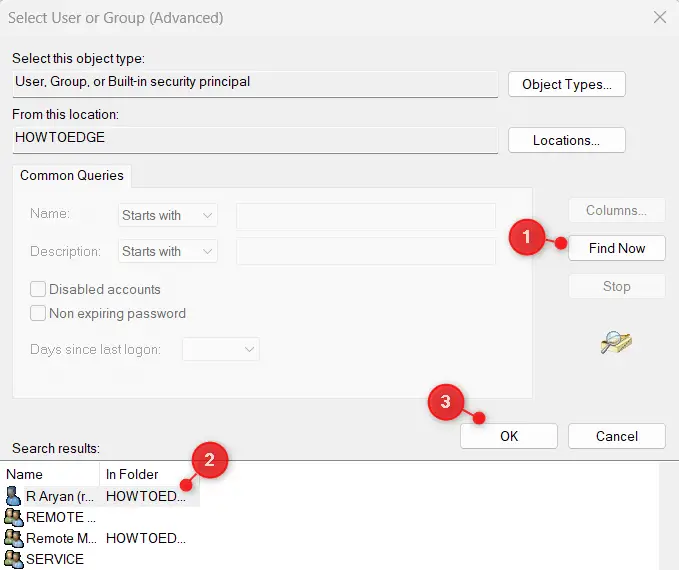Image resolution: width=679 pixels, height=570 pixels.
Task: Click the object type field
Action: click(255, 84)
